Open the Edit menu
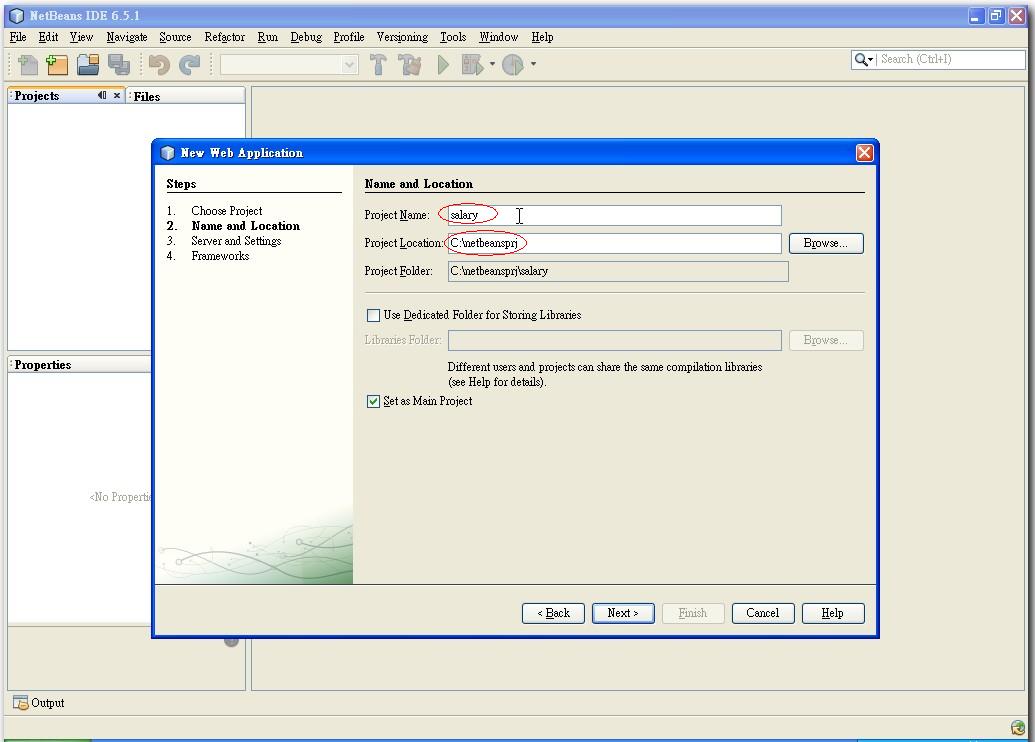Screen dimensions: 1035x742 48,37
